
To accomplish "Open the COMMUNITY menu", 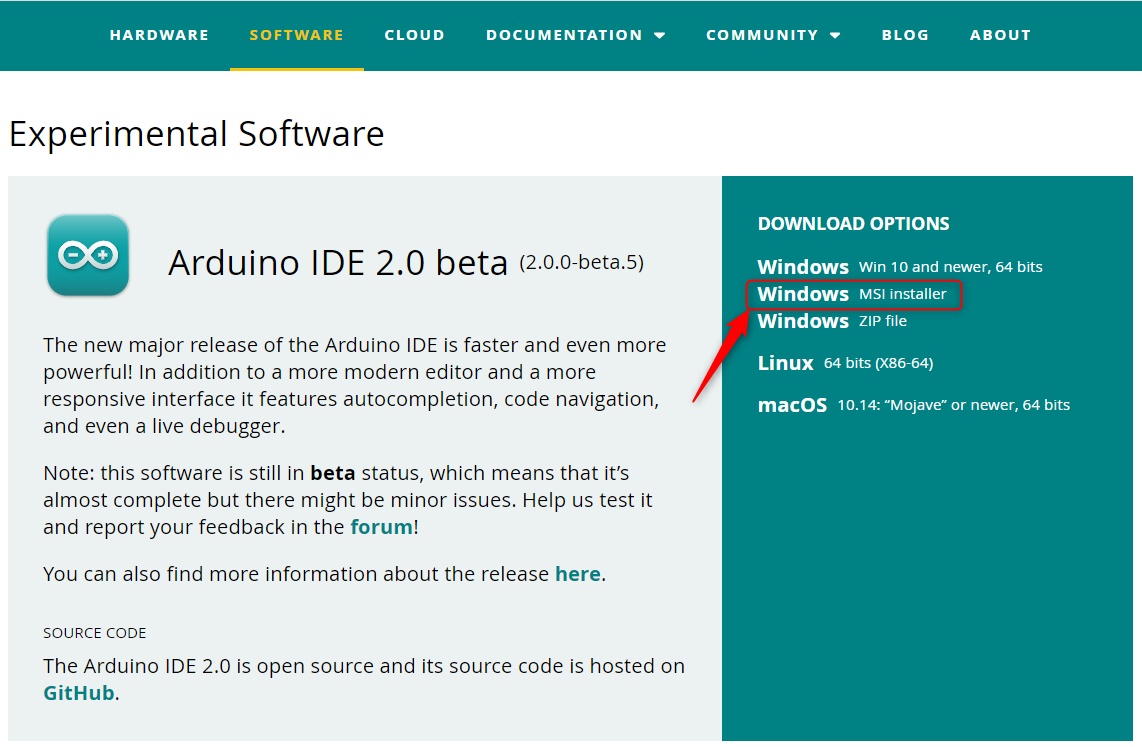I will [762, 35].
